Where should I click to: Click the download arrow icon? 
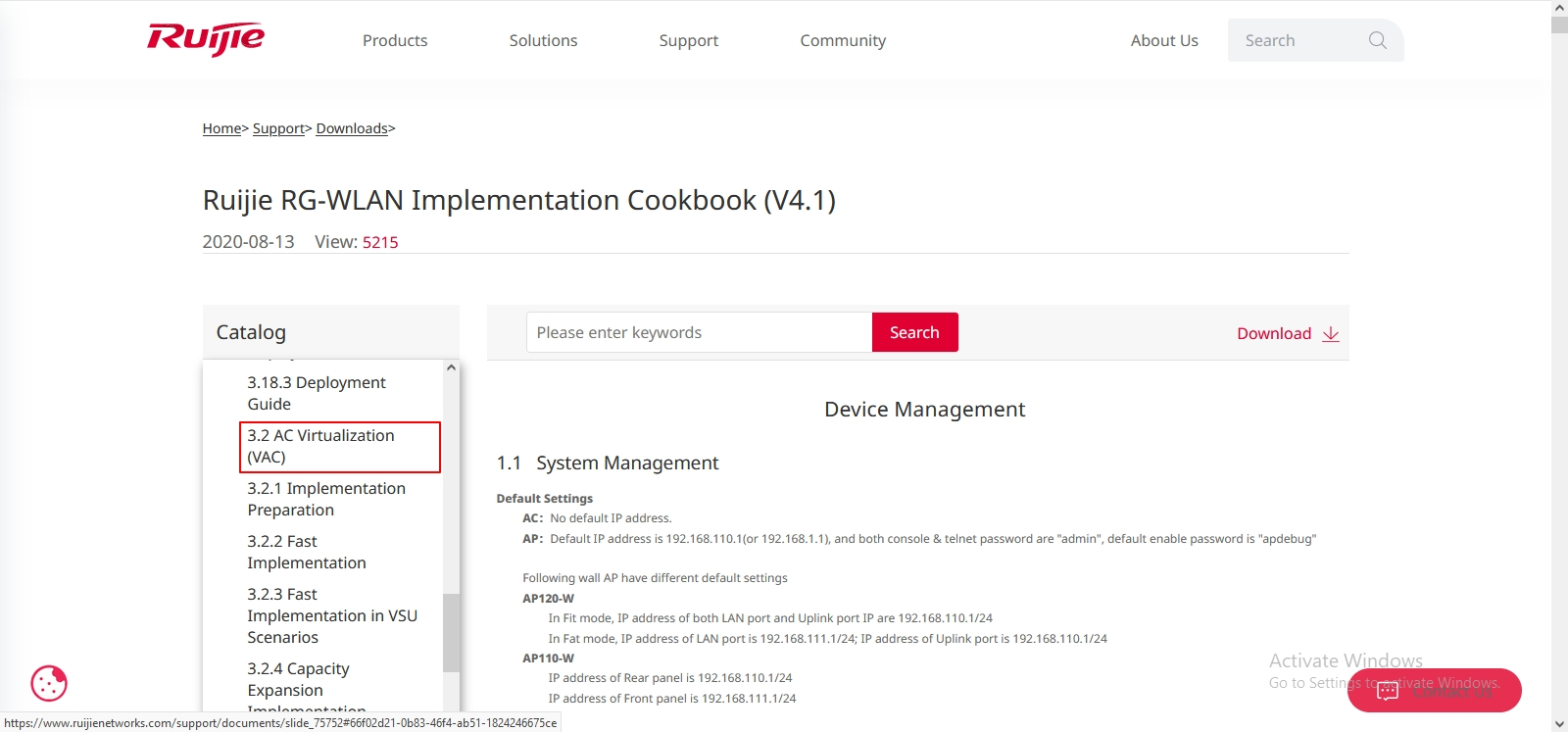pyautogui.click(x=1330, y=334)
